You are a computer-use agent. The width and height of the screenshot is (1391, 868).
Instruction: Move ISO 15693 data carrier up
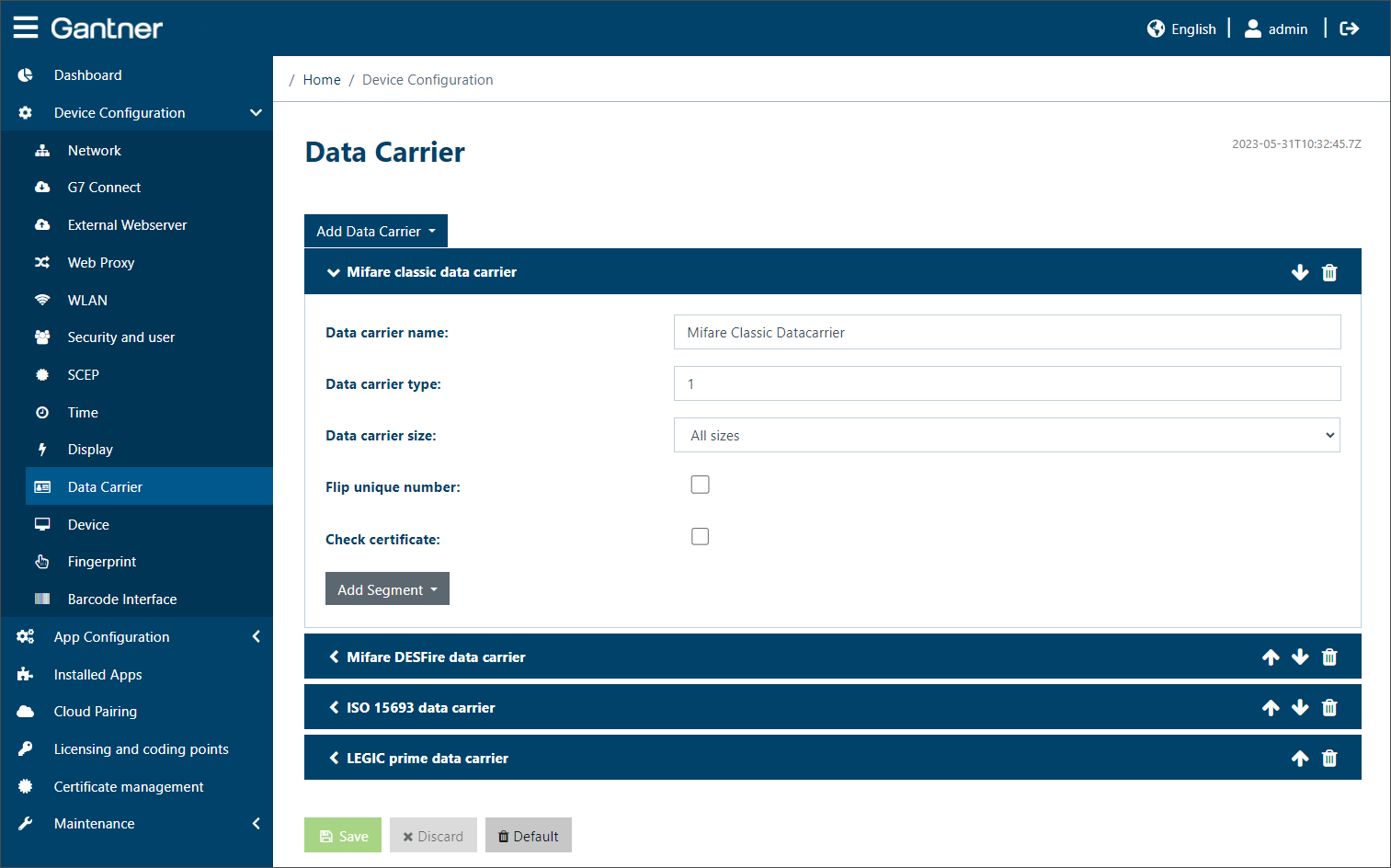[x=1271, y=707]
